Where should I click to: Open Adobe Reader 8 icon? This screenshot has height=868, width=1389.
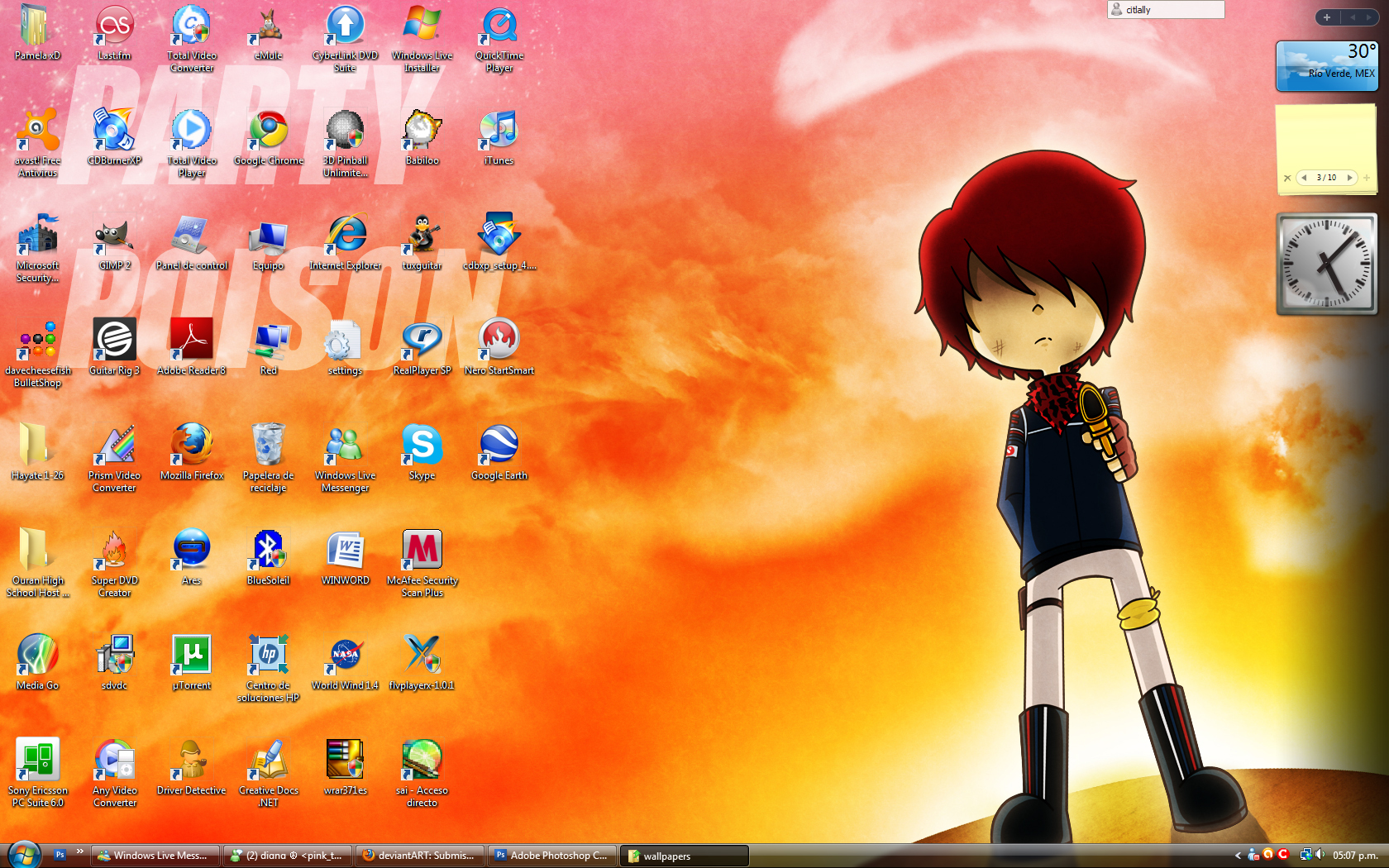click(191, 347)
